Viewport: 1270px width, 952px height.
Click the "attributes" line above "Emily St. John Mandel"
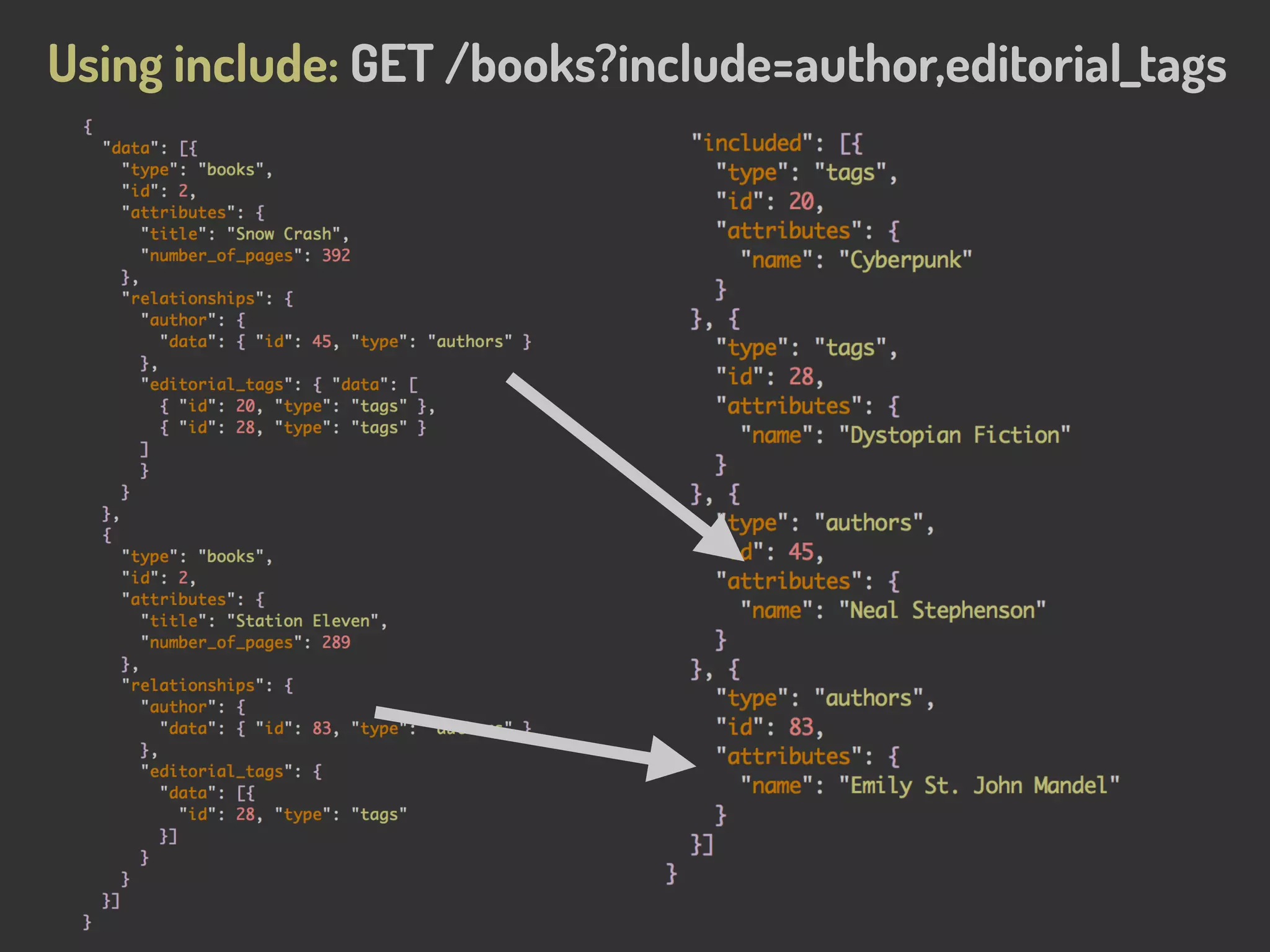tap(808, 757)
